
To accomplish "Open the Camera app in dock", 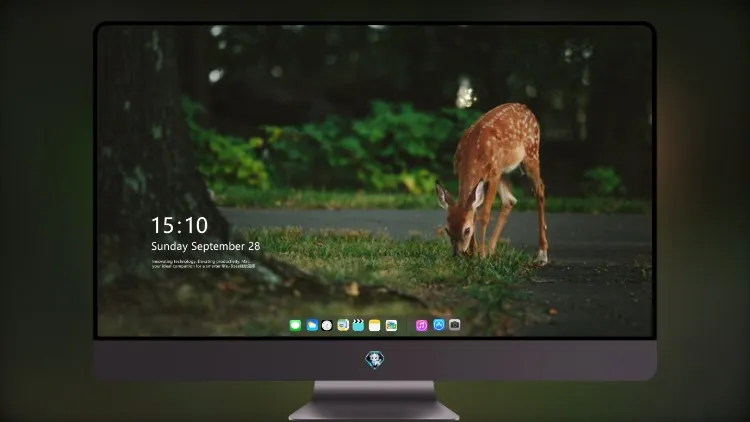I will pos(454,325).
